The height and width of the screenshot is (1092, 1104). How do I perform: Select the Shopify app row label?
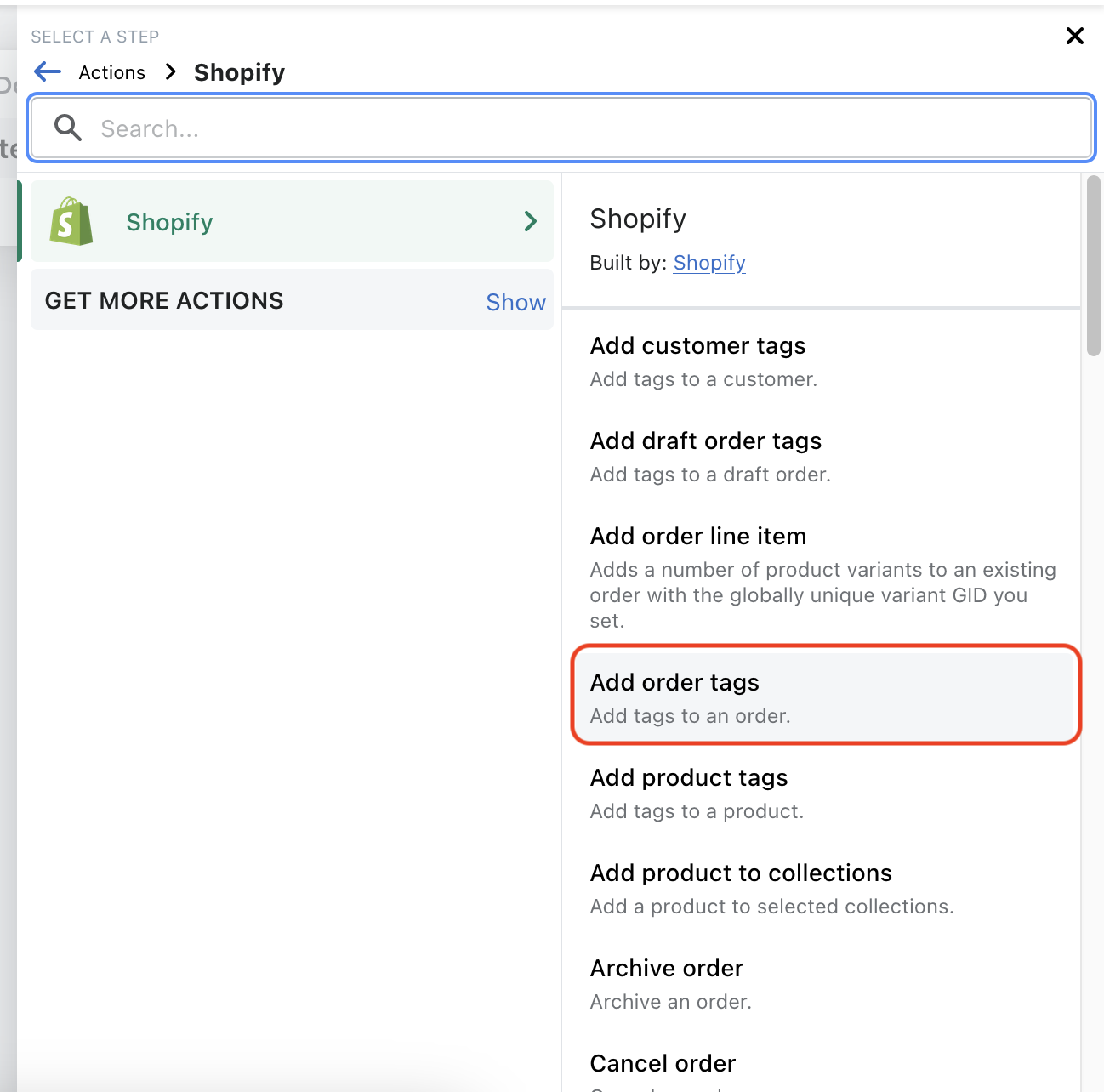[x=169, y=222]
